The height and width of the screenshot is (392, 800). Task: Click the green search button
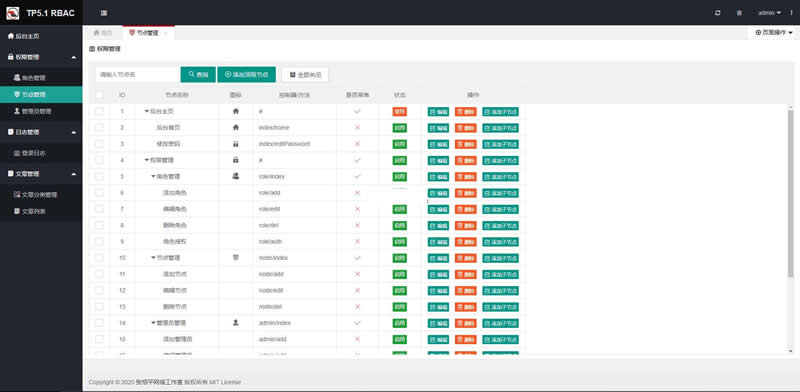point(198,75)
